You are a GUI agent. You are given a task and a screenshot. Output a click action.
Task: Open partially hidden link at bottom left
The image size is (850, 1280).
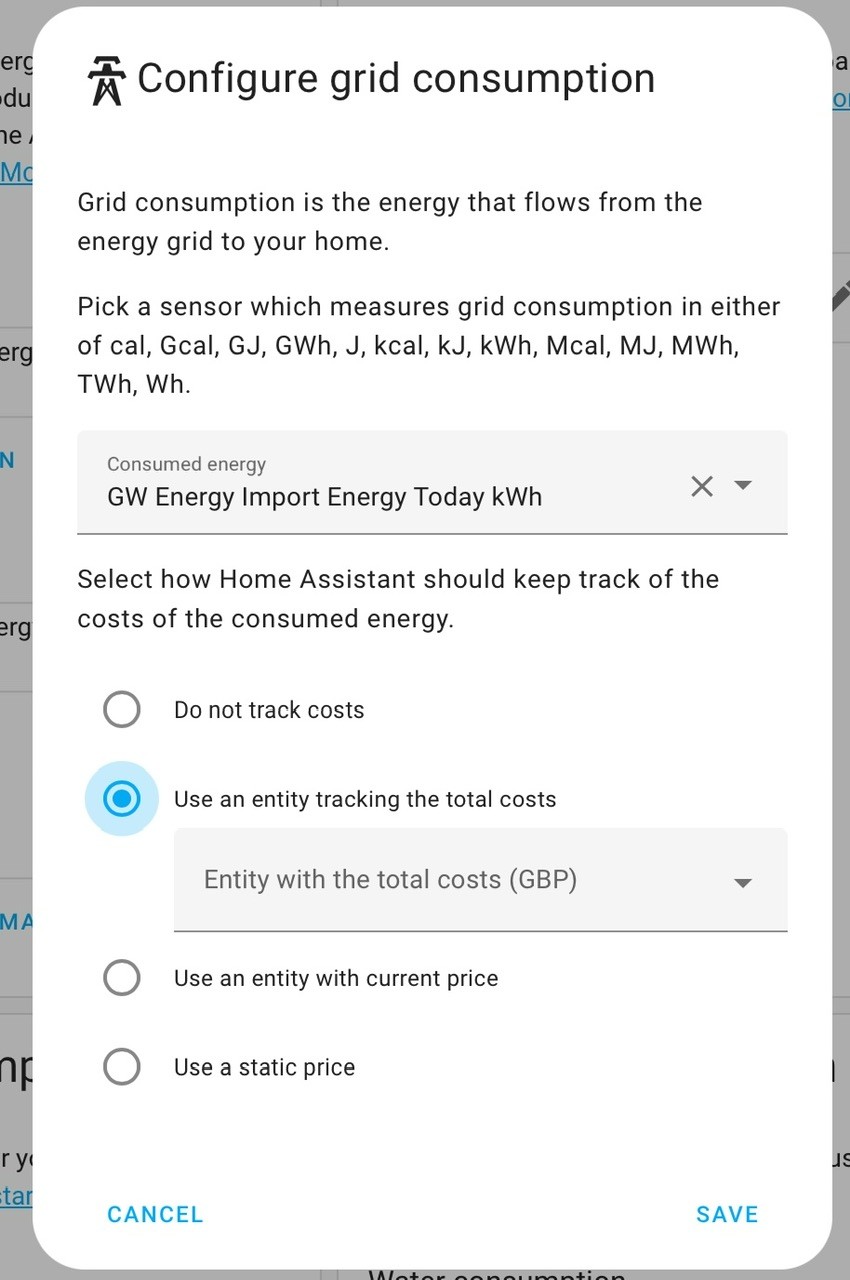16,1195
